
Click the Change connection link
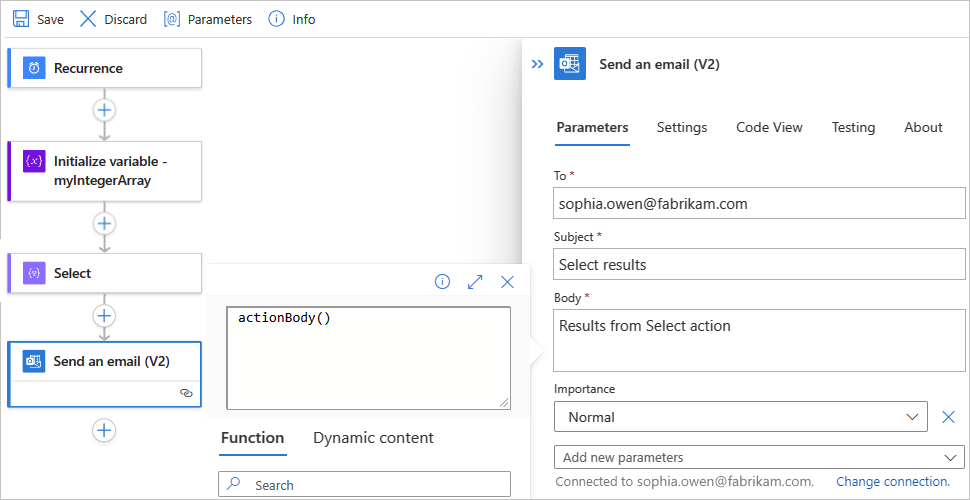point(892,482)
